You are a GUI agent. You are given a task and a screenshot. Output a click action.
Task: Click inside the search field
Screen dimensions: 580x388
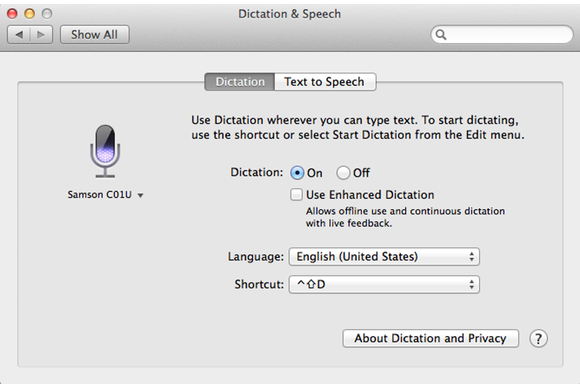click(x=502, y=35)
